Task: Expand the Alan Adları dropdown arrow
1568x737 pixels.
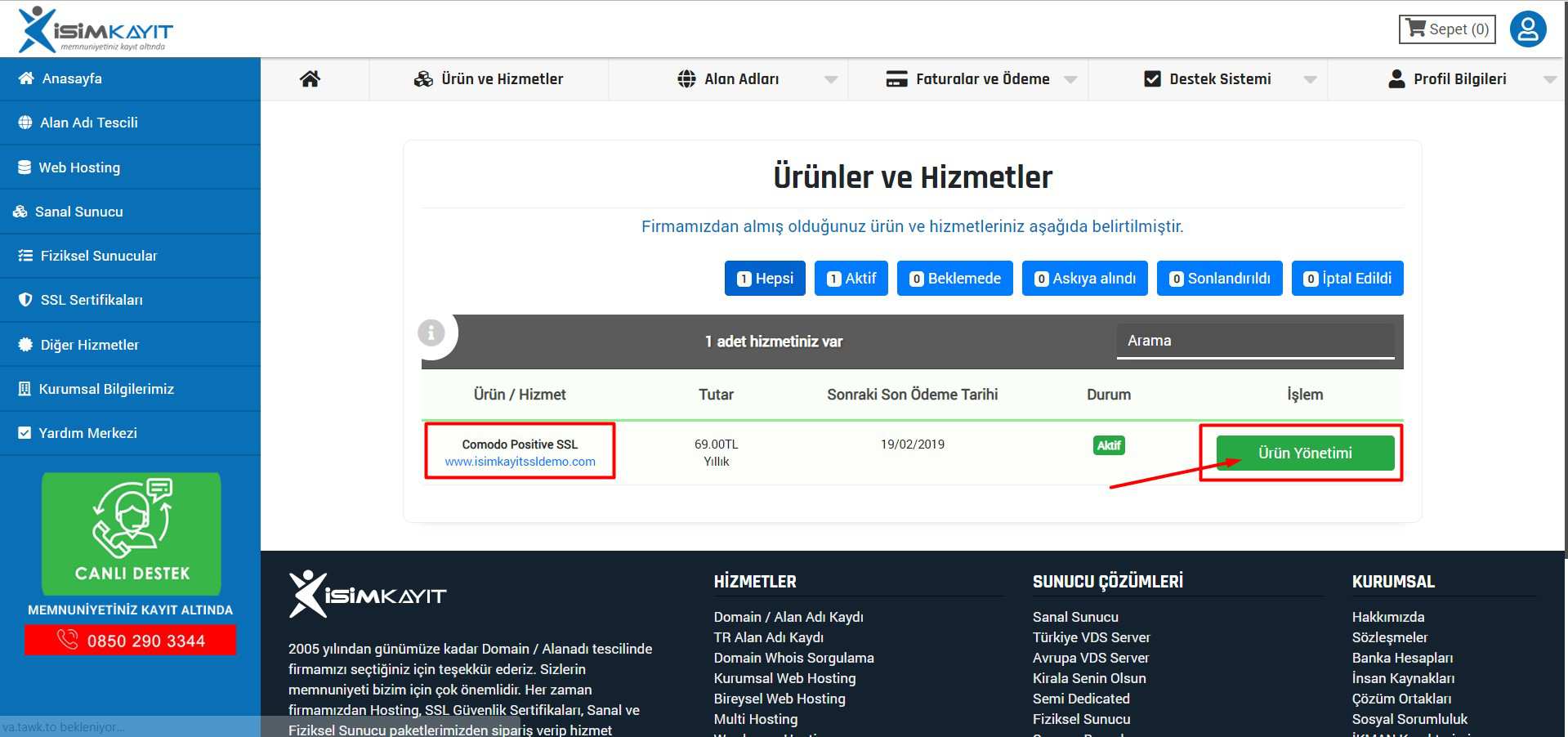Action: (831, 80)
